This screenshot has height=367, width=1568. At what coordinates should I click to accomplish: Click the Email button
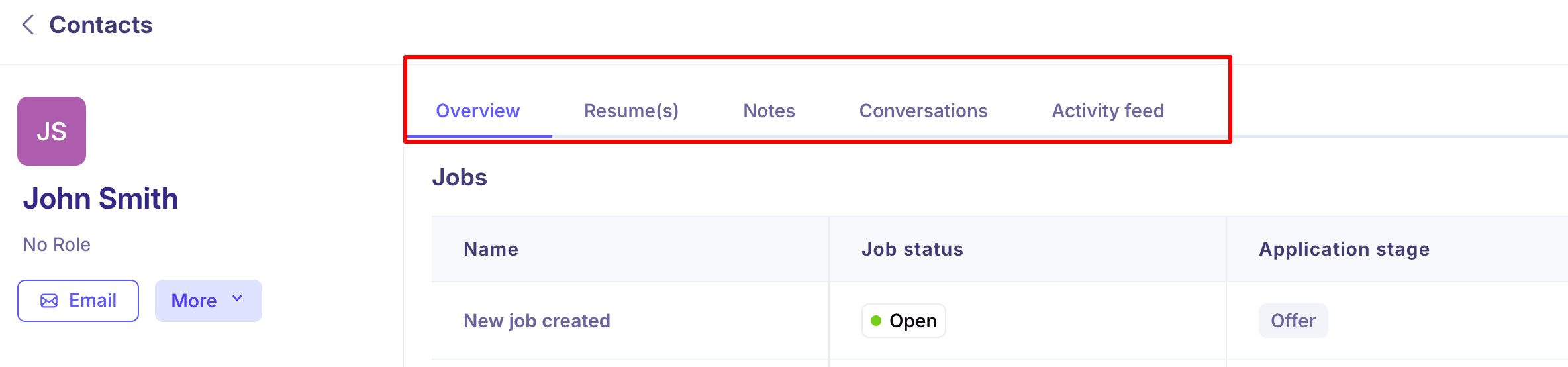[78, 301]
